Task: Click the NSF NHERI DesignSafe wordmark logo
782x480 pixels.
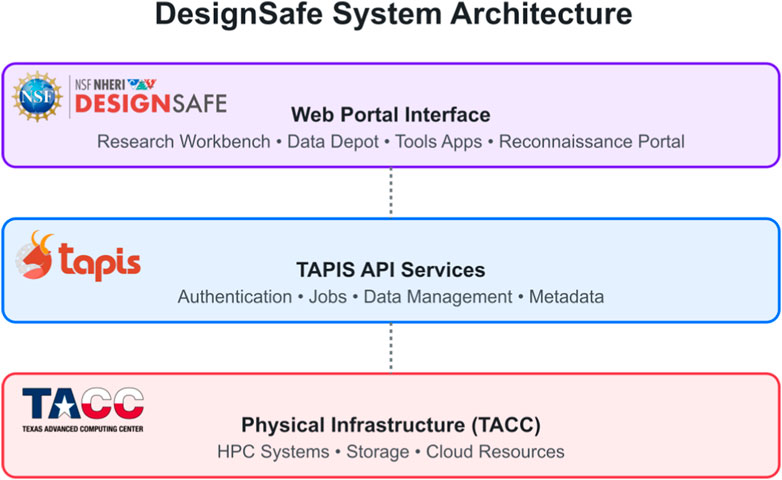Action: (151, 96)
